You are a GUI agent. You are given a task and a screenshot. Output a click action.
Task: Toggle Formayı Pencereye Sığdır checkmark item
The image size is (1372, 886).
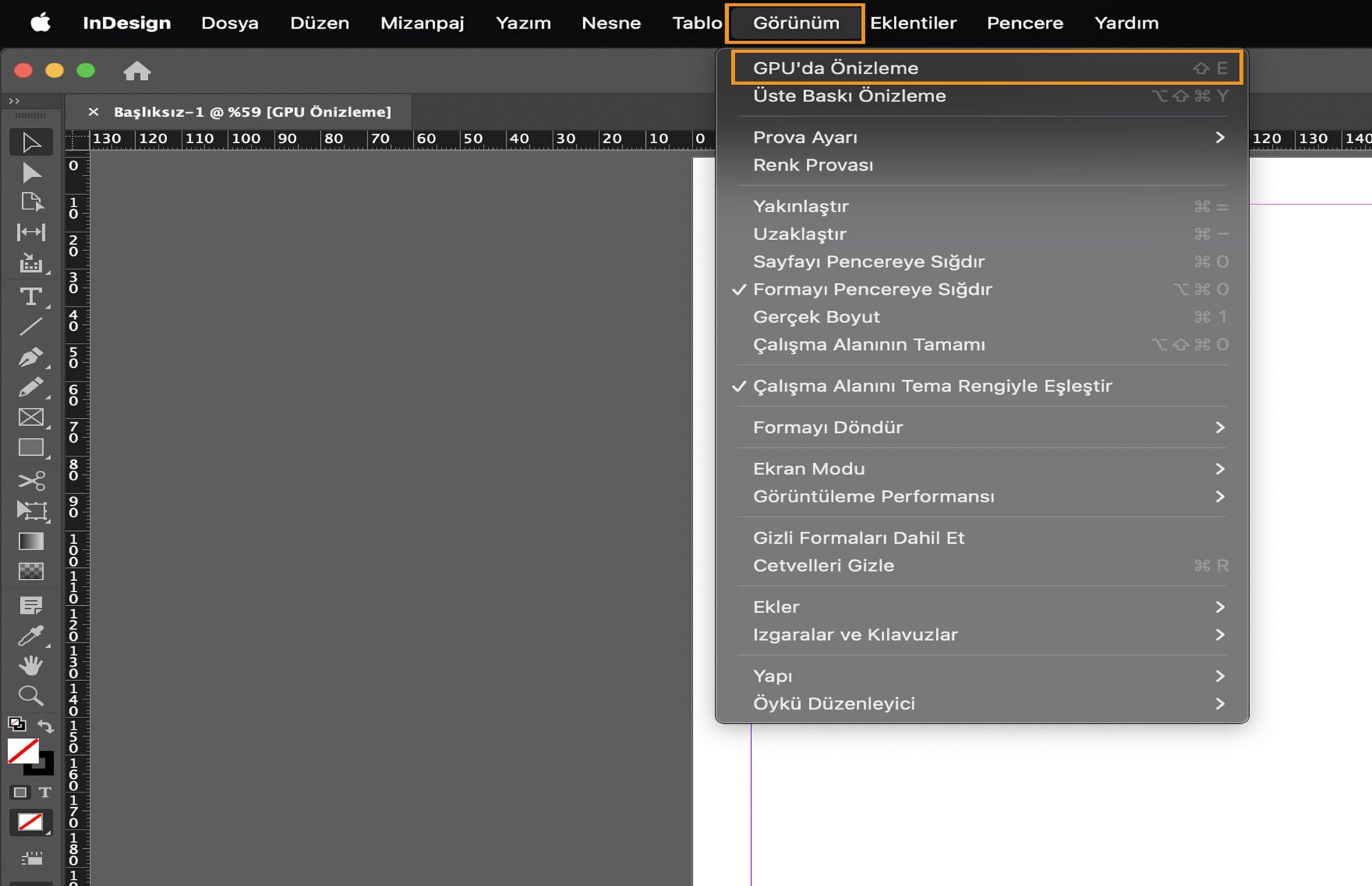pos(872,289)
